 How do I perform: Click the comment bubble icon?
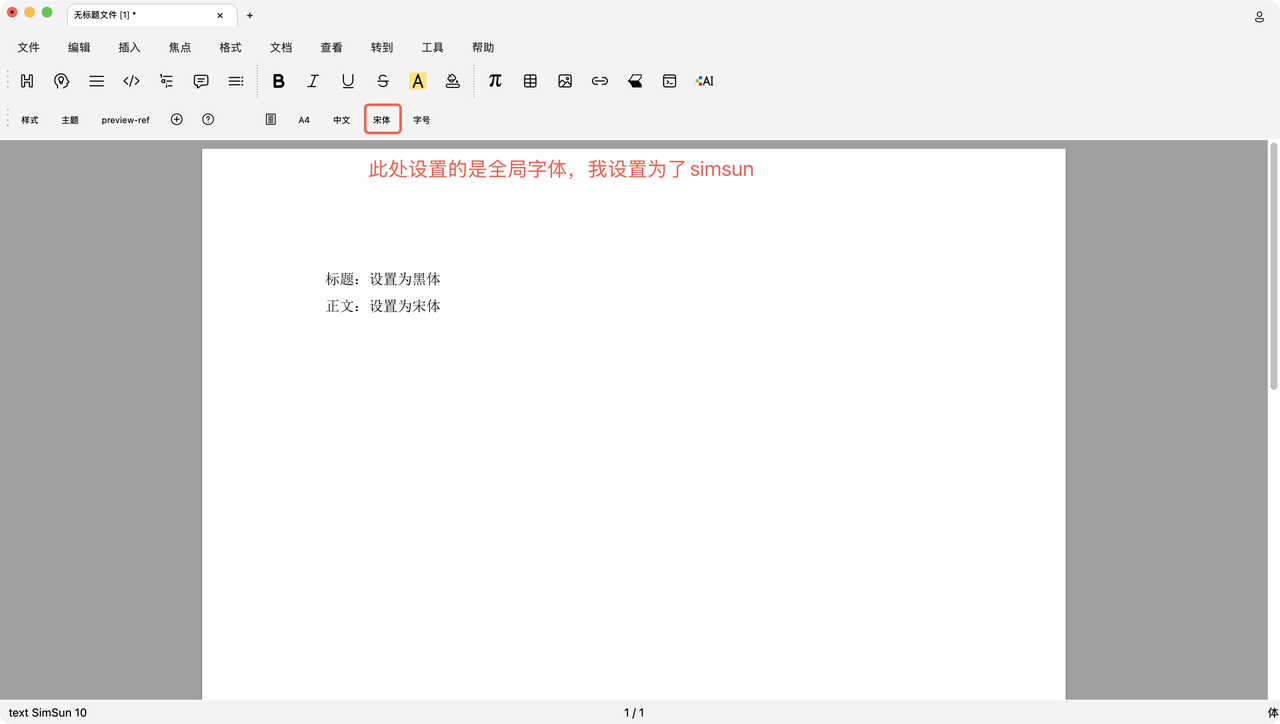point(201,81)
